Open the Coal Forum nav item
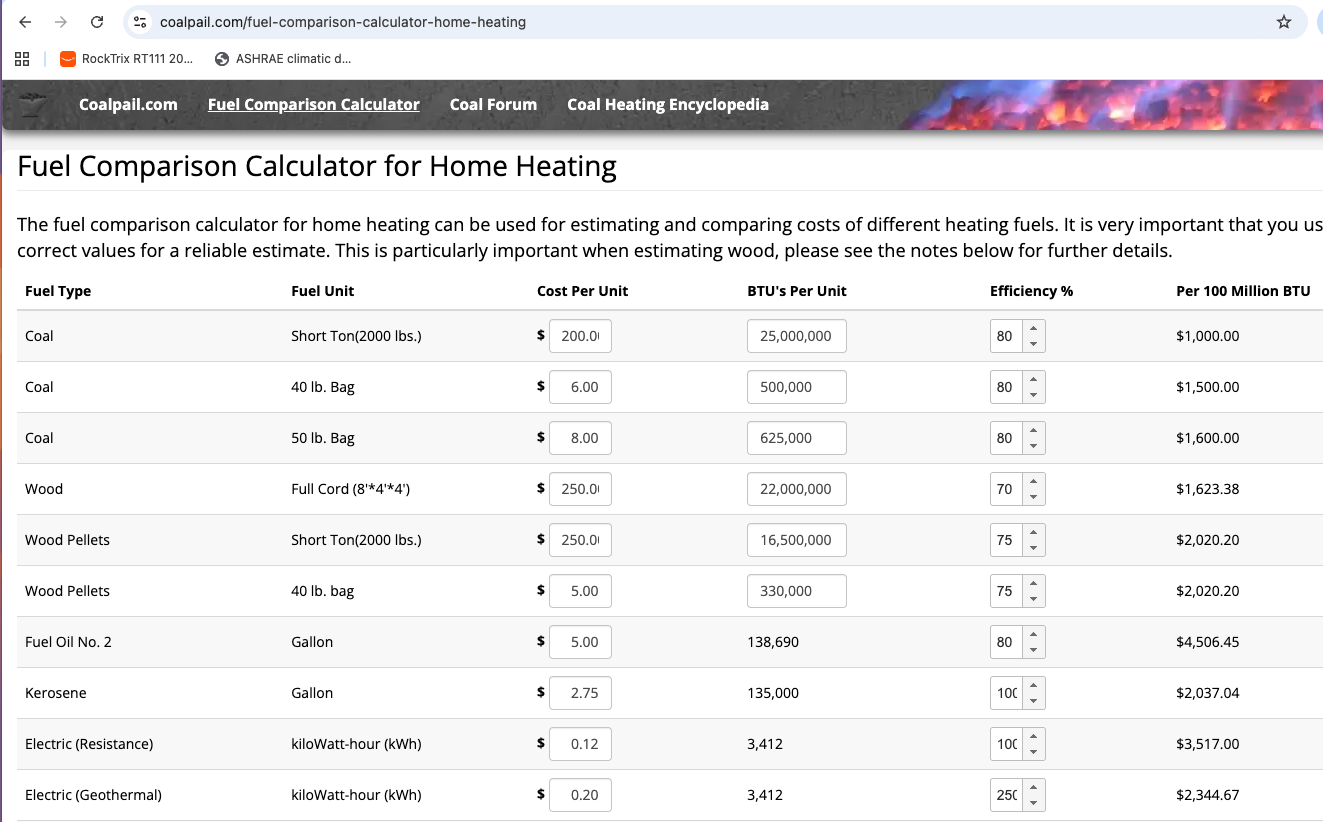Image resolution: width=1323 pixels, height=822 pixels. (493, 104)
